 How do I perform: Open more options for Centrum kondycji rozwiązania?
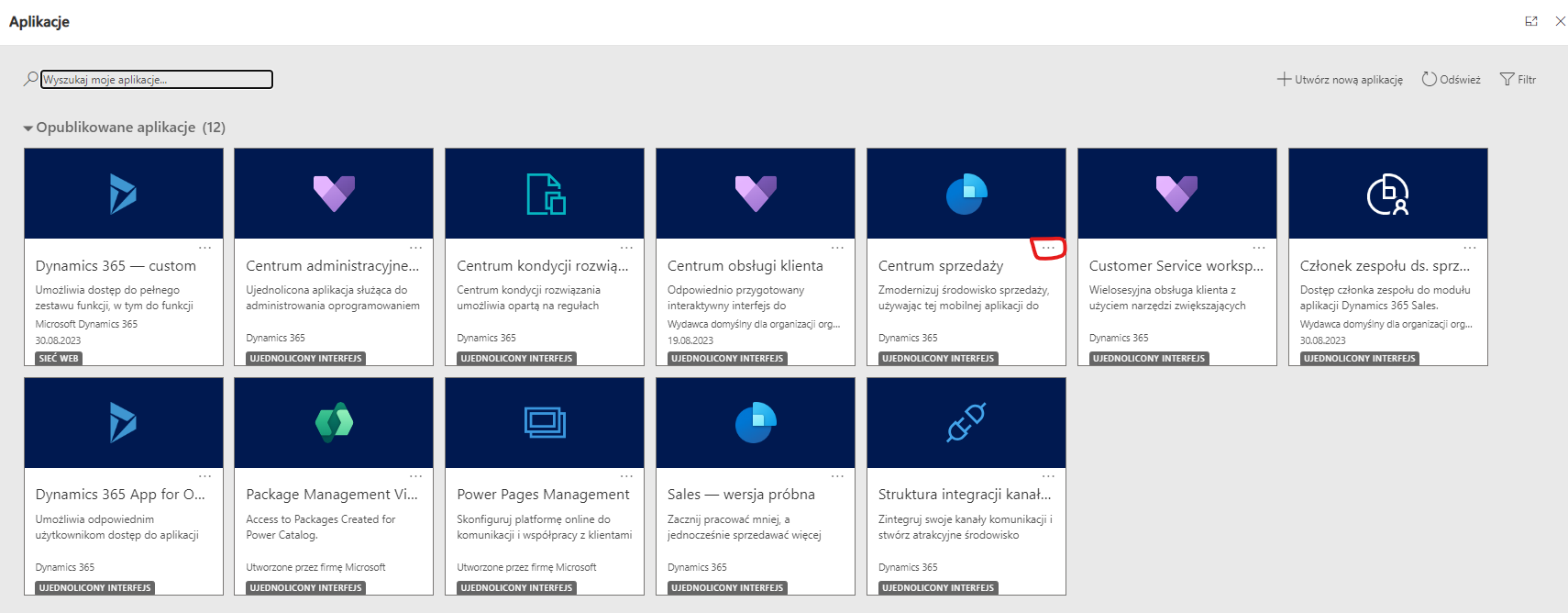627,248
